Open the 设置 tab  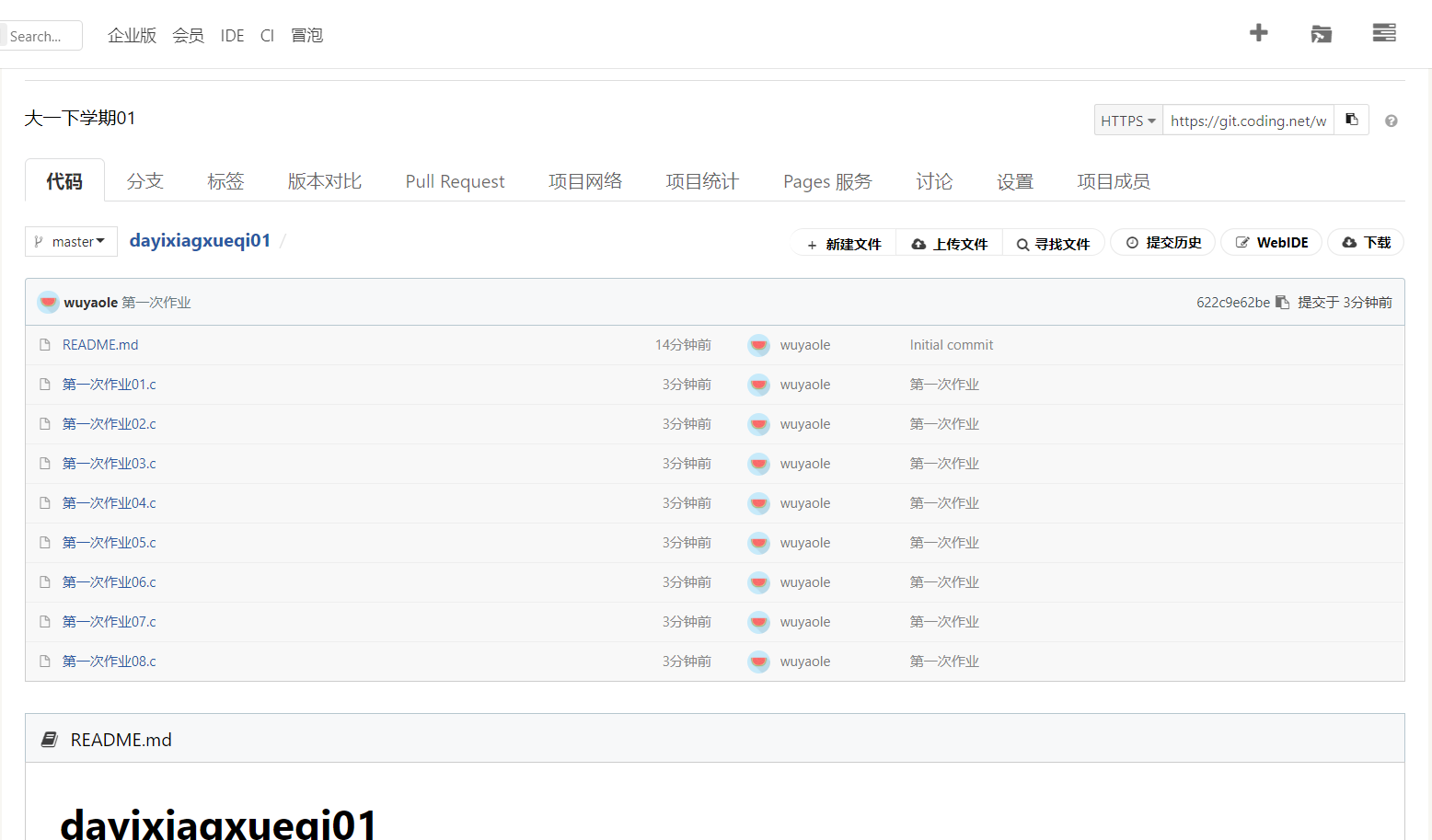point(1015,181)
